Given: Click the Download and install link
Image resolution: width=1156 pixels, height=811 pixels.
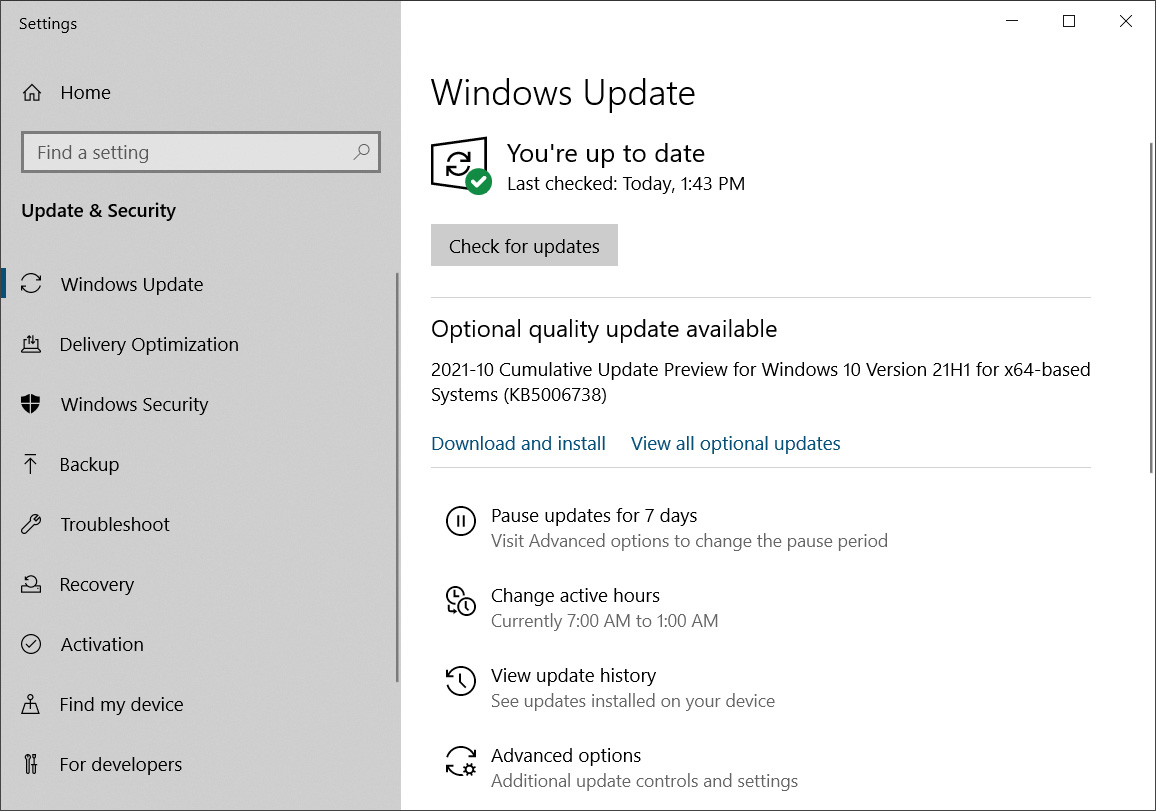Looking at the screenshot, I should coord(518,444).
